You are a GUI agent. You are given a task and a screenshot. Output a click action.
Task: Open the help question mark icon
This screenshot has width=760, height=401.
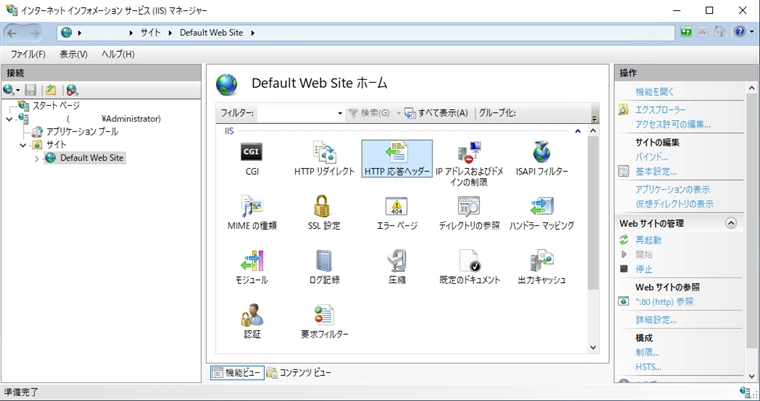(x=740, y=32)
